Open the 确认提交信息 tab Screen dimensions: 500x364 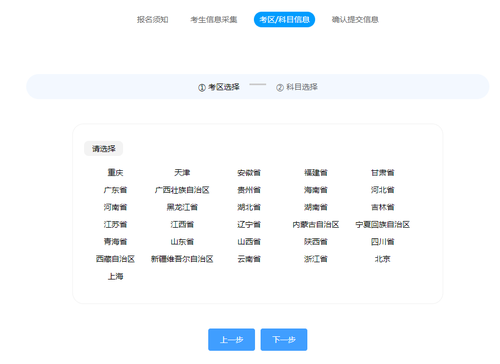355,20
